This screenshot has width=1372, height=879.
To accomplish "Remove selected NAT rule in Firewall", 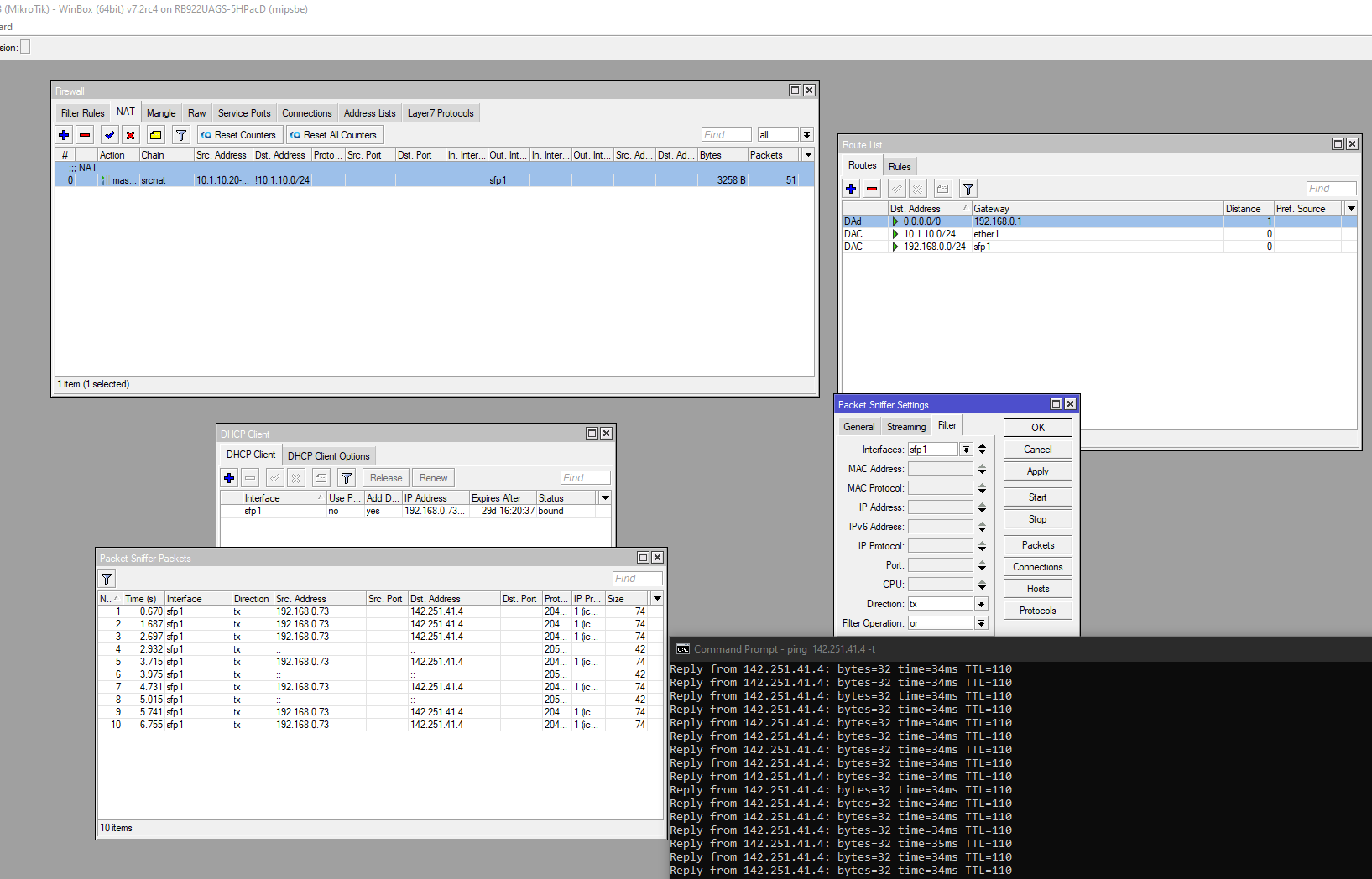I will coord(85,135).
